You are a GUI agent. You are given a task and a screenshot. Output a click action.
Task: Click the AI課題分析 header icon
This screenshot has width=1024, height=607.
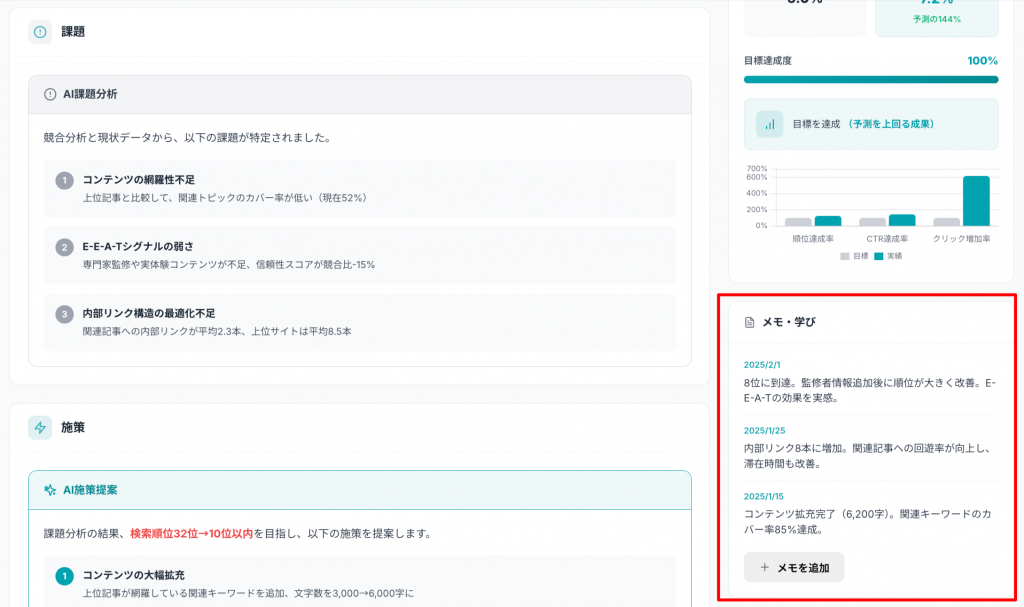click(50, 94)
